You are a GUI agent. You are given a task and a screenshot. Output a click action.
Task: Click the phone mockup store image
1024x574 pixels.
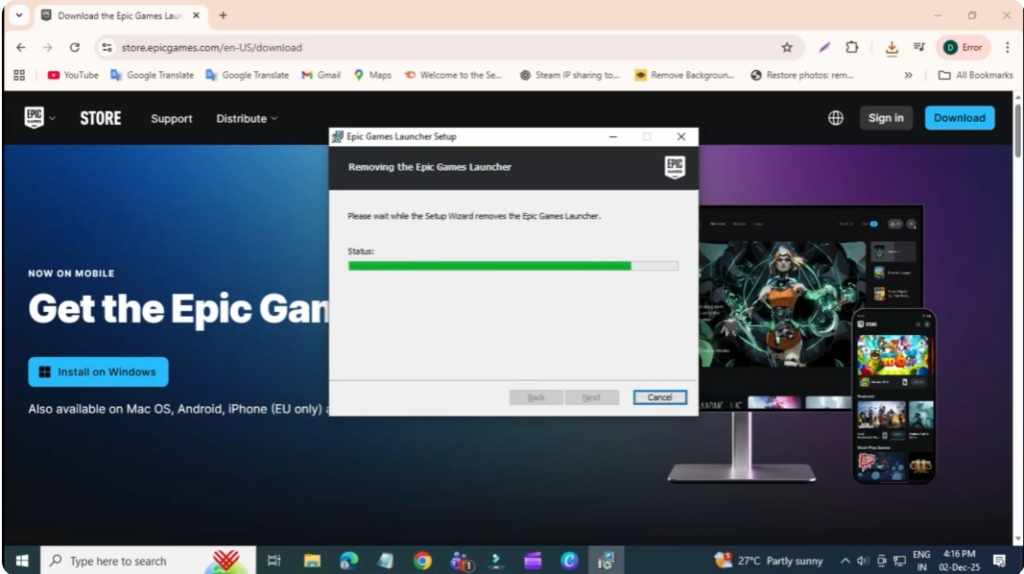pos(893,396)
